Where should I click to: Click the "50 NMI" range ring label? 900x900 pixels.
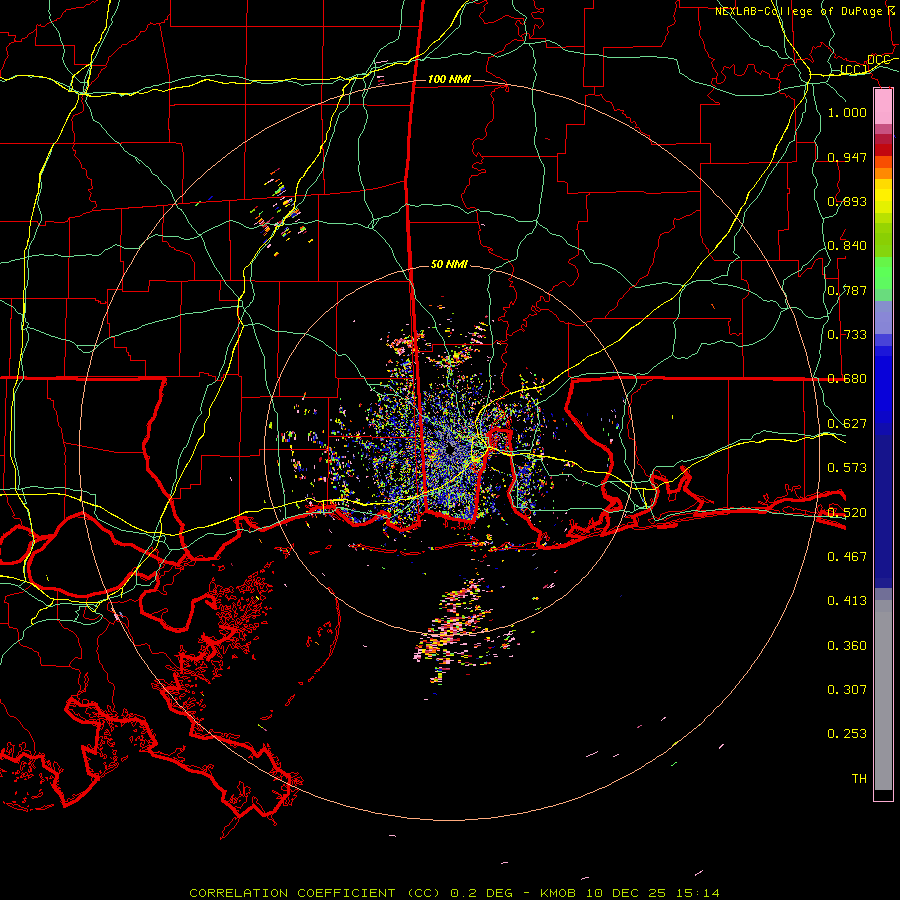(449, 264)
